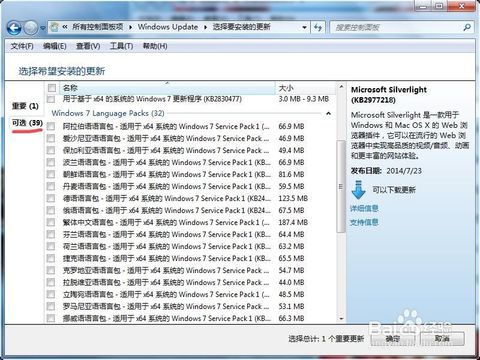
Task: Click the Back navigation arrow
Action: click(14, 27)
